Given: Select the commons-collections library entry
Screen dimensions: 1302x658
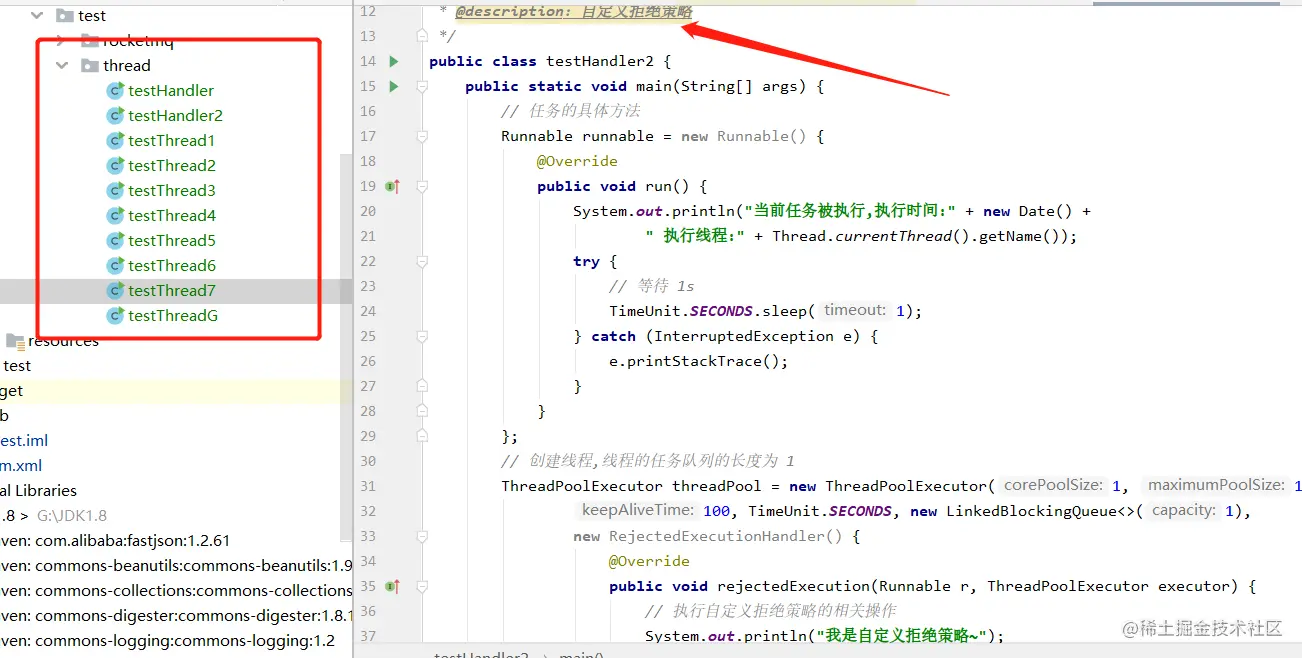Looking at the screenshot, I should coord(176,590).
